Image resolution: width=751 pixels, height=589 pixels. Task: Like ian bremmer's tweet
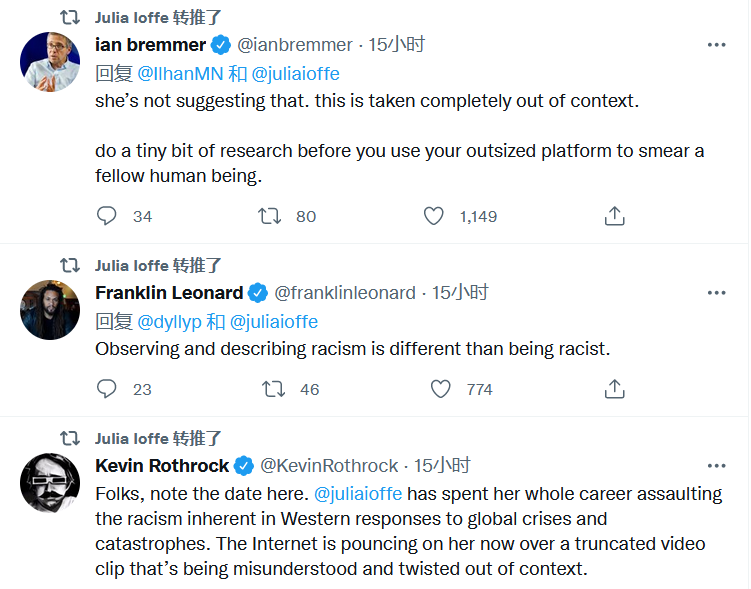point(433,216)
